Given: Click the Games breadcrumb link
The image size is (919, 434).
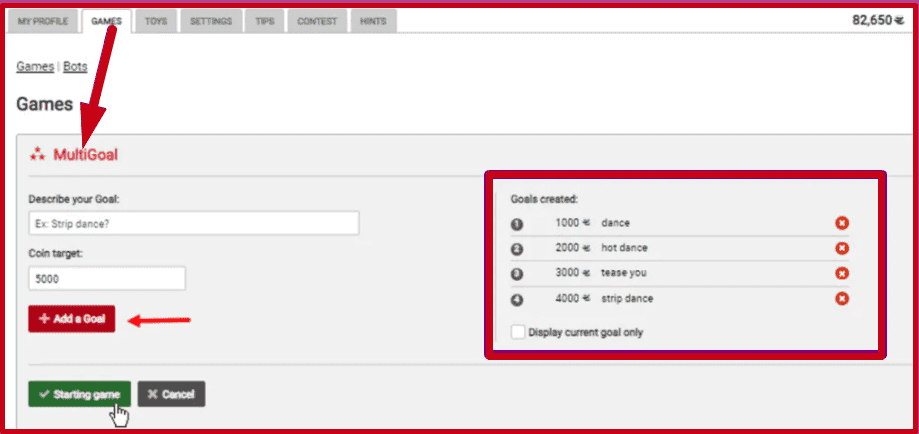Looking at the screenshot, I should click(35, 67).
